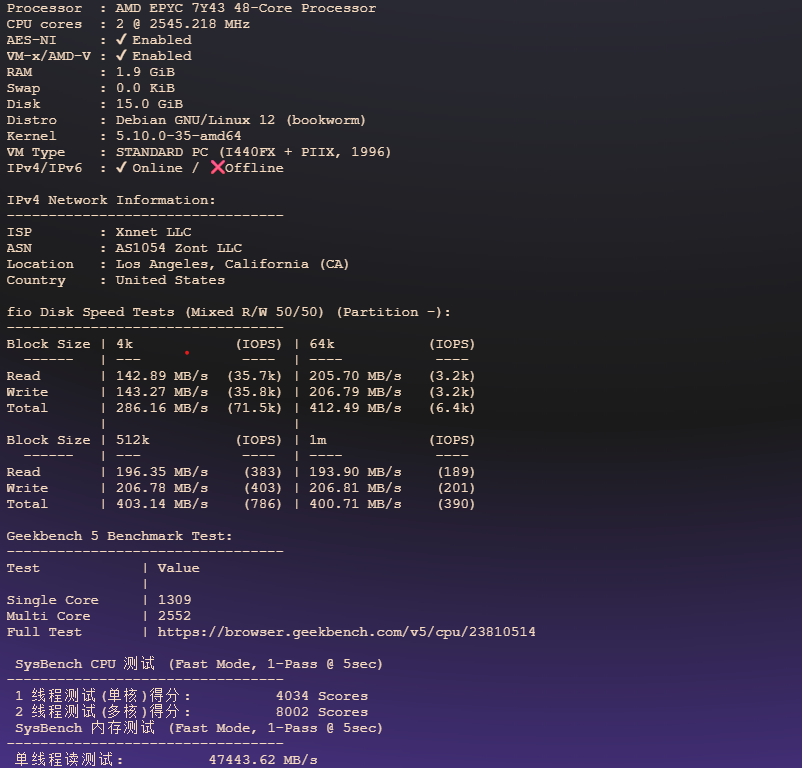Click the AS1054 Zont LLC ASN text

tap(178, 248)
